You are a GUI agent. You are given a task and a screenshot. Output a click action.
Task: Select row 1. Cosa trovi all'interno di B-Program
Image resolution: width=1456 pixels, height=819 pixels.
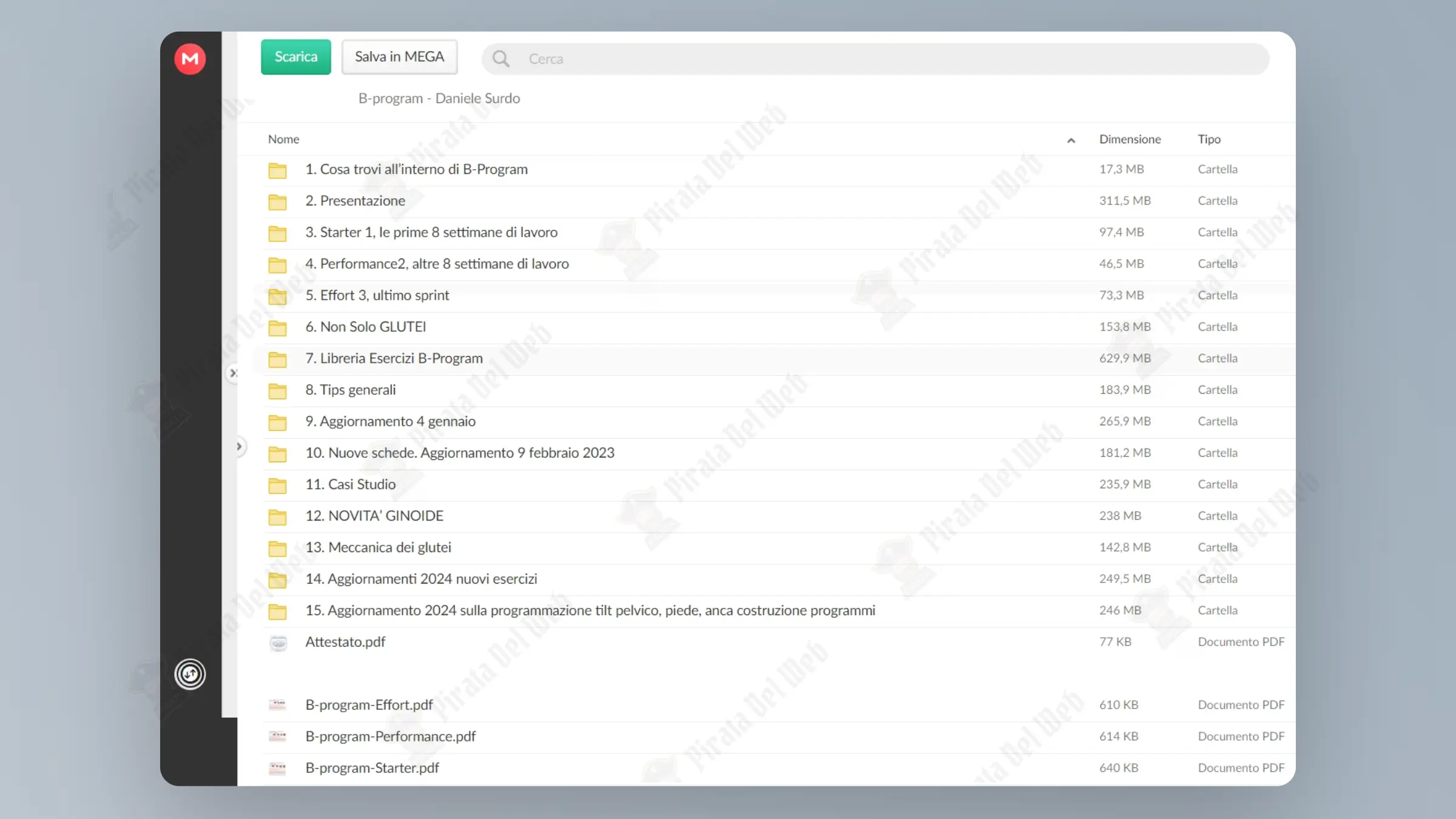pyautogui.click(x=780, y=170)
